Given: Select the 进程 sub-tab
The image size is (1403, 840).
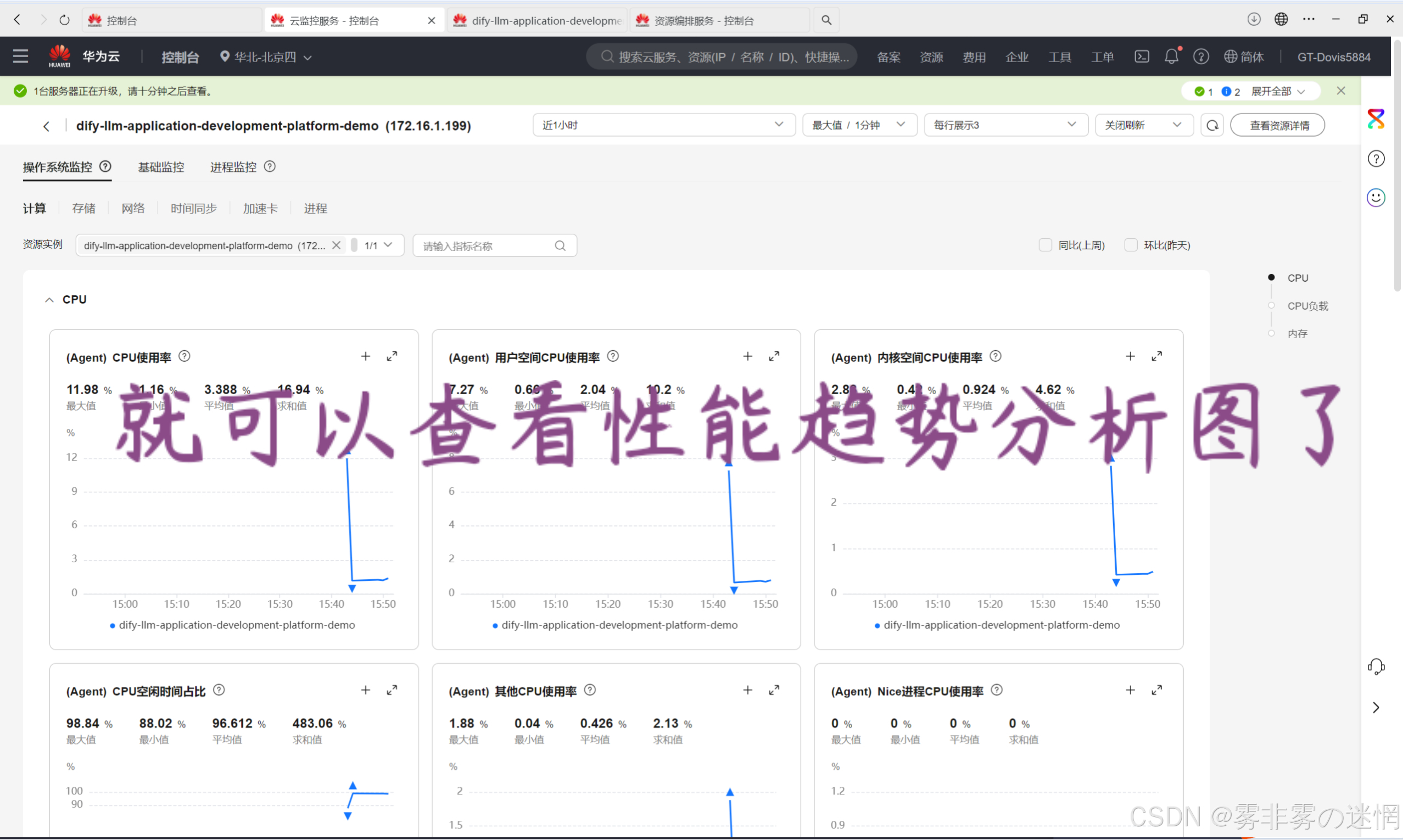Looking at the screenshot, I should pyautogui.click(x=315, y=208).
